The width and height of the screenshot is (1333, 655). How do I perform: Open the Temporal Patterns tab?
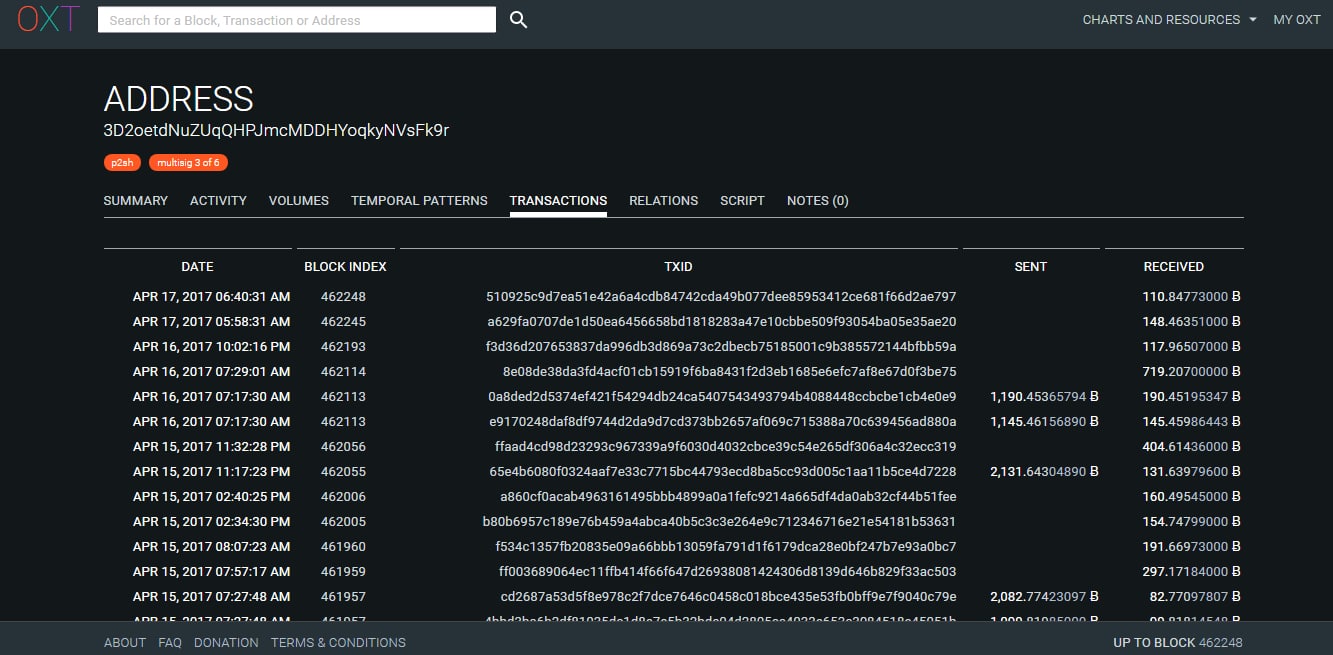(x=419, y=201)
